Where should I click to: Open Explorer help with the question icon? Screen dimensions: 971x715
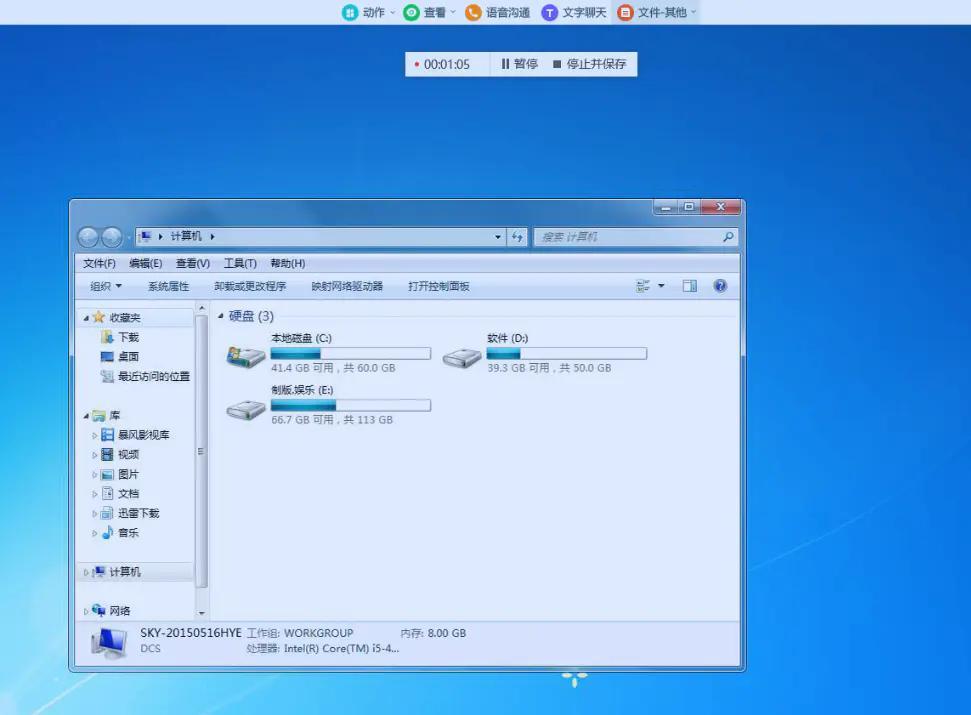[720, 286]
